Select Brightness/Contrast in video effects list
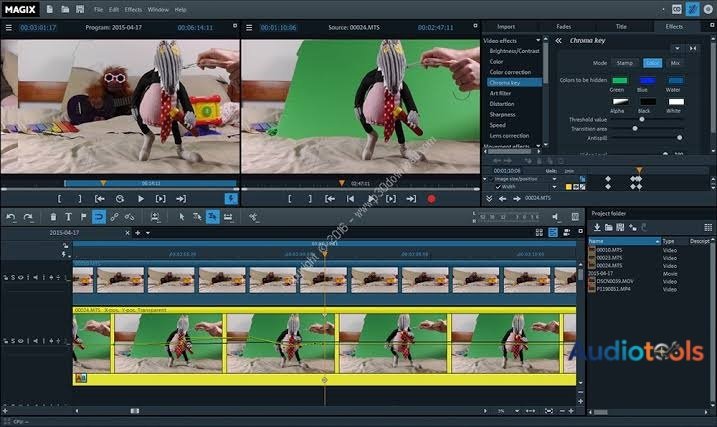 514,51
